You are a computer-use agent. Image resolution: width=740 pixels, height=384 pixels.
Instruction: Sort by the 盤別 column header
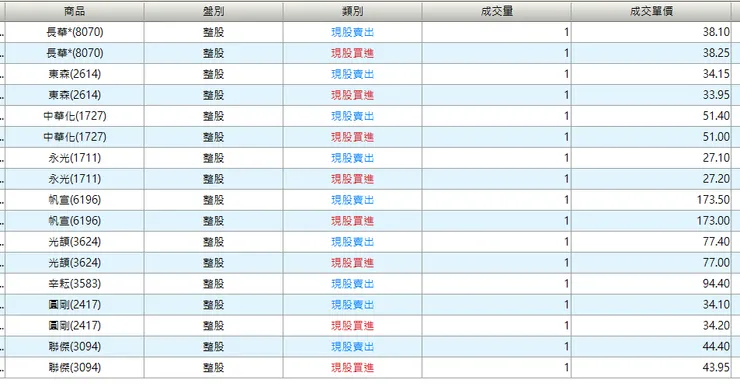click(x=213, y=11)
